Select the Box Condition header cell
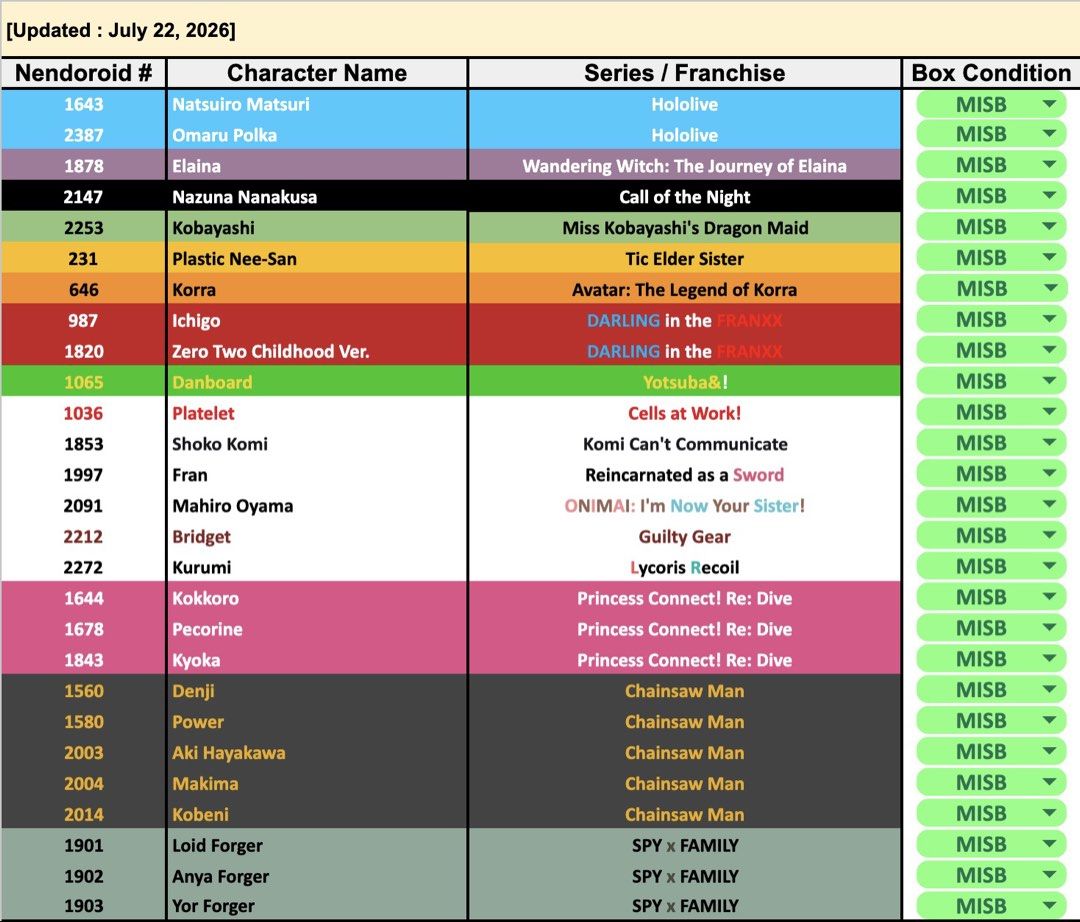Image resolution: width=1080 pixels, height=922 pixels. (x=991, y=73)
